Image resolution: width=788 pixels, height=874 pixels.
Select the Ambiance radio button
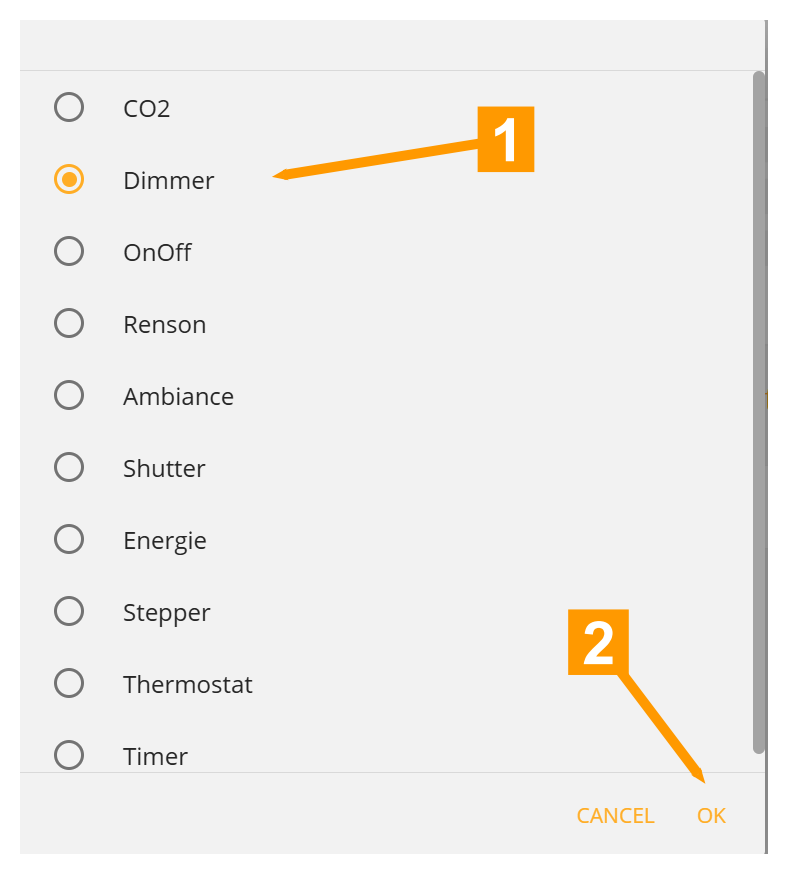(69, 395)
